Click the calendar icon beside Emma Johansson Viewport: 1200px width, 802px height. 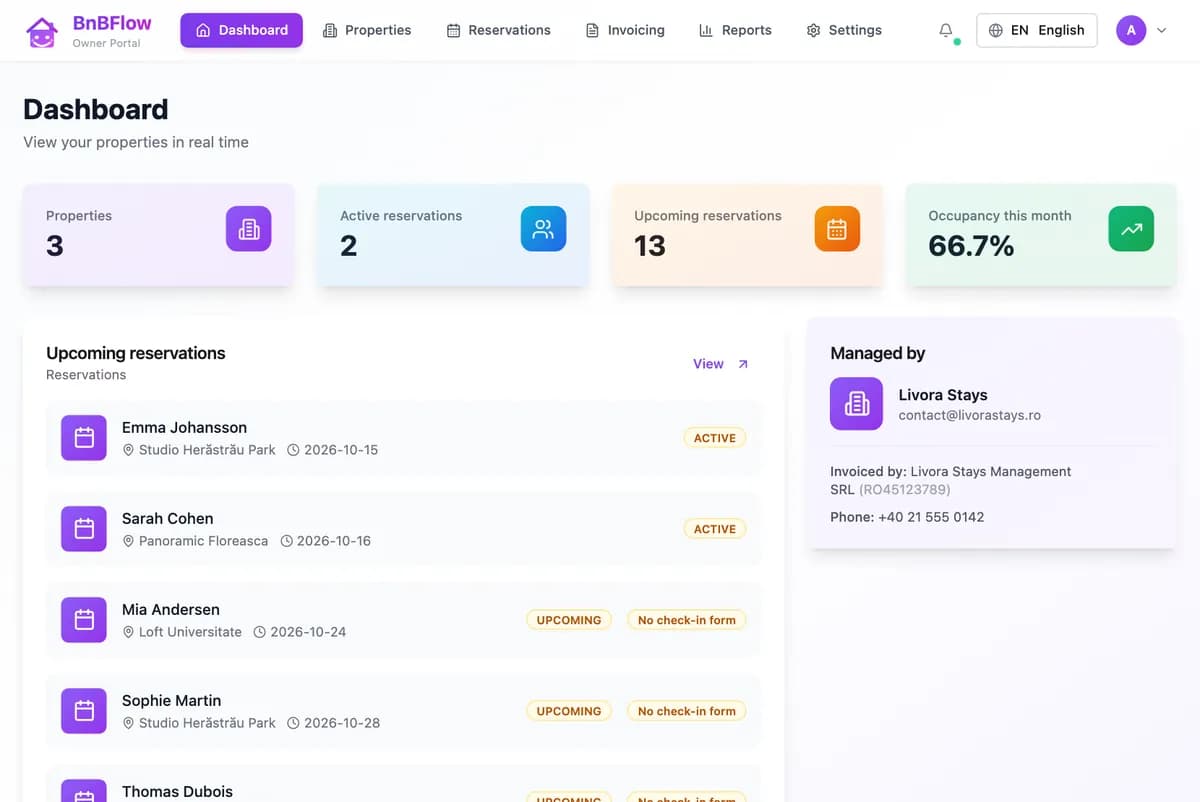pyautogui.click(x=84, y=438)
